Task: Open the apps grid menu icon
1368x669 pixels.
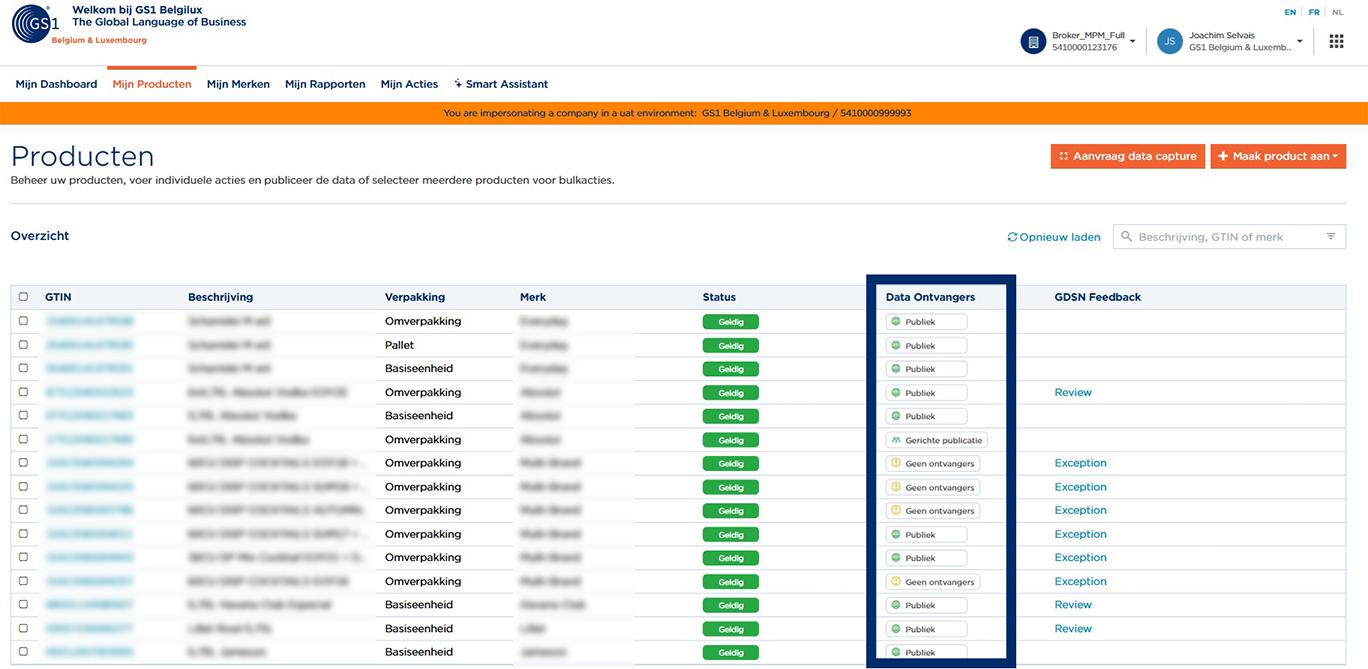Action: tap(1336, 41)
